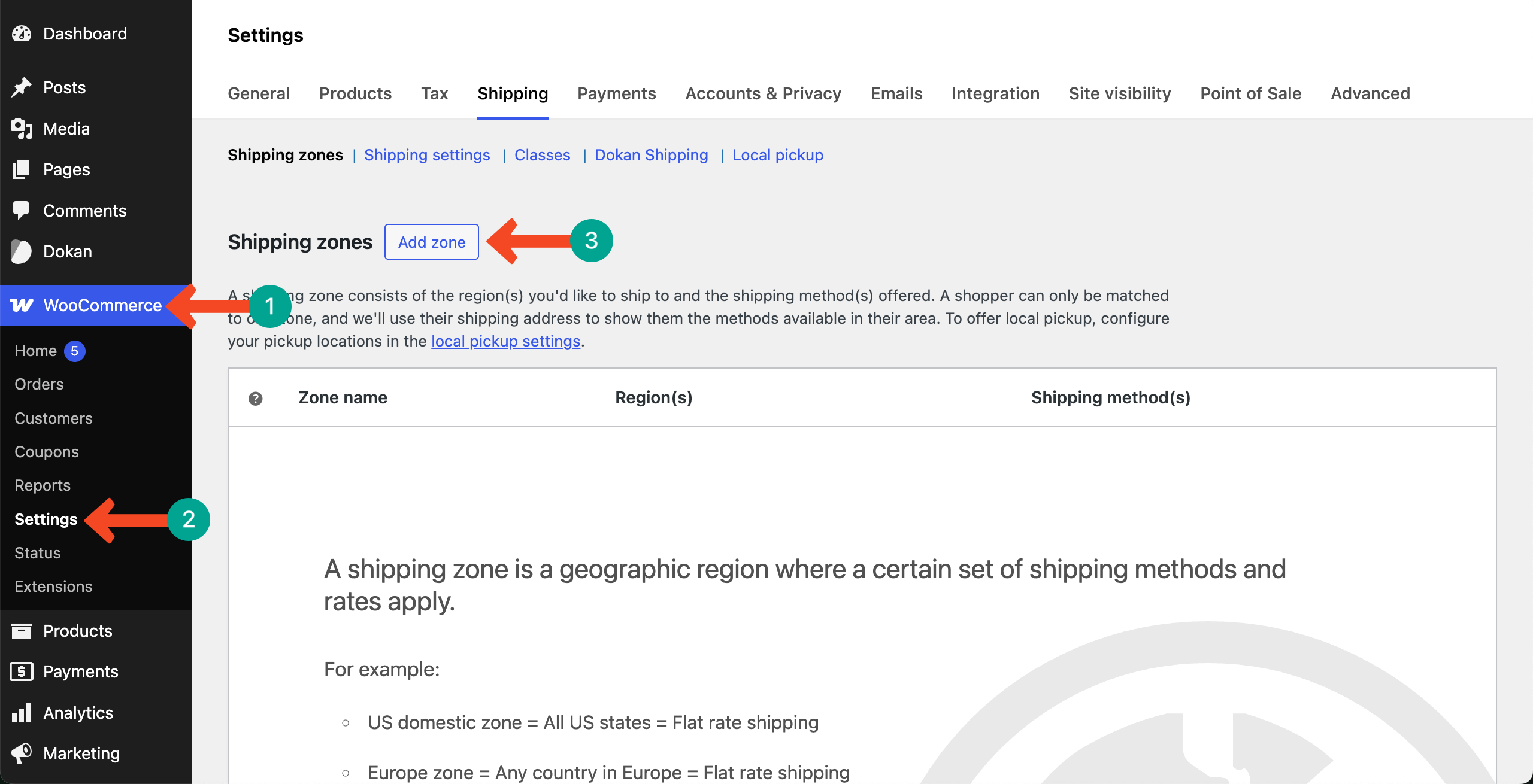The image size is (1533, 784).
Task: Open the Coupons submenu item
Action: (x=47, y=452)
